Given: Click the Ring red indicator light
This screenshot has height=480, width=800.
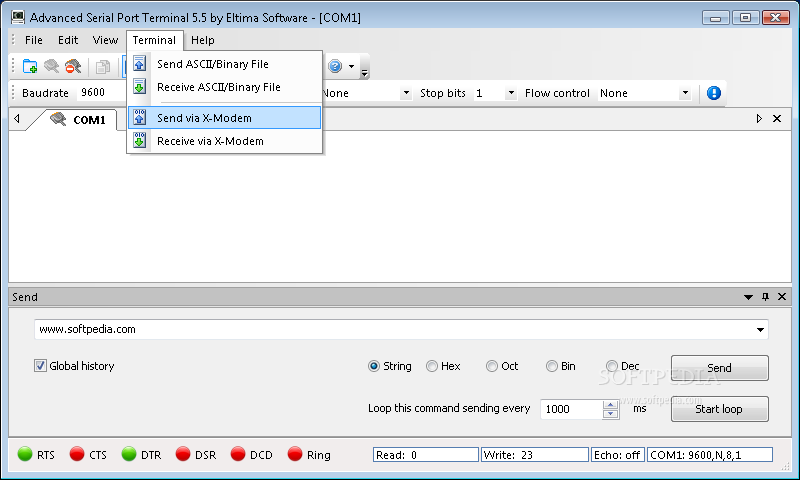Looking at the screenshot, I should point(295,453).
